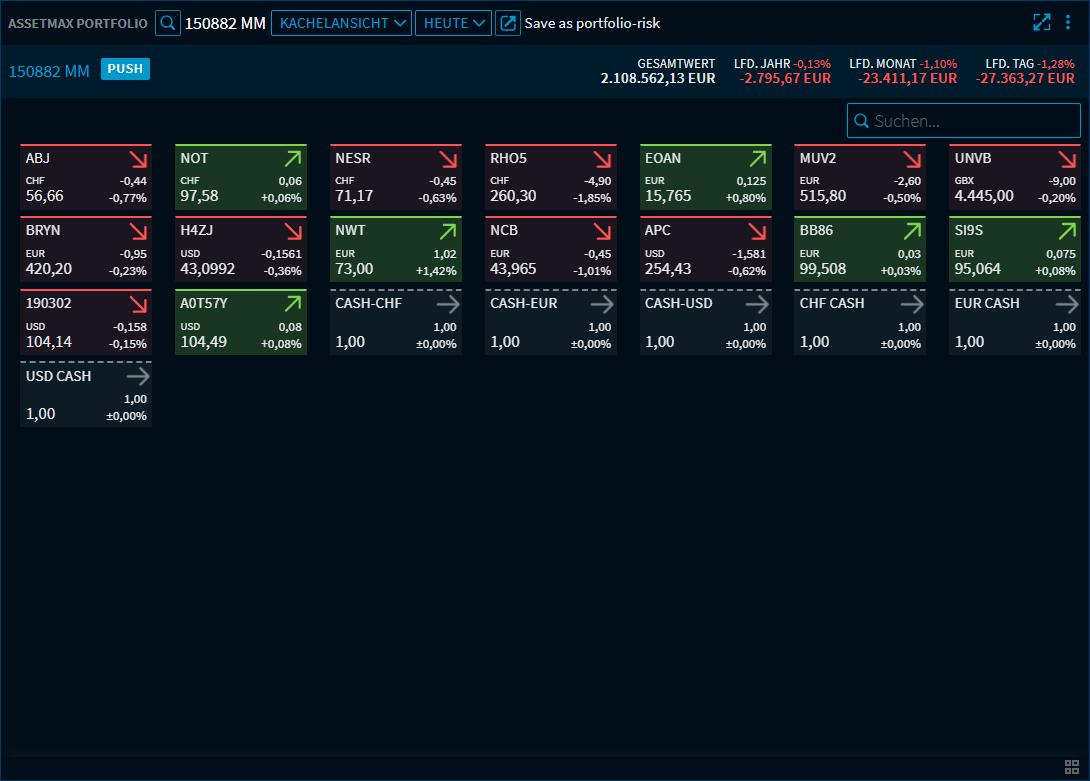The height and width of the screenshot is (781, 1090).
Task: Click the portfolio search magnifier icon
Action: [x=168, y=23]
